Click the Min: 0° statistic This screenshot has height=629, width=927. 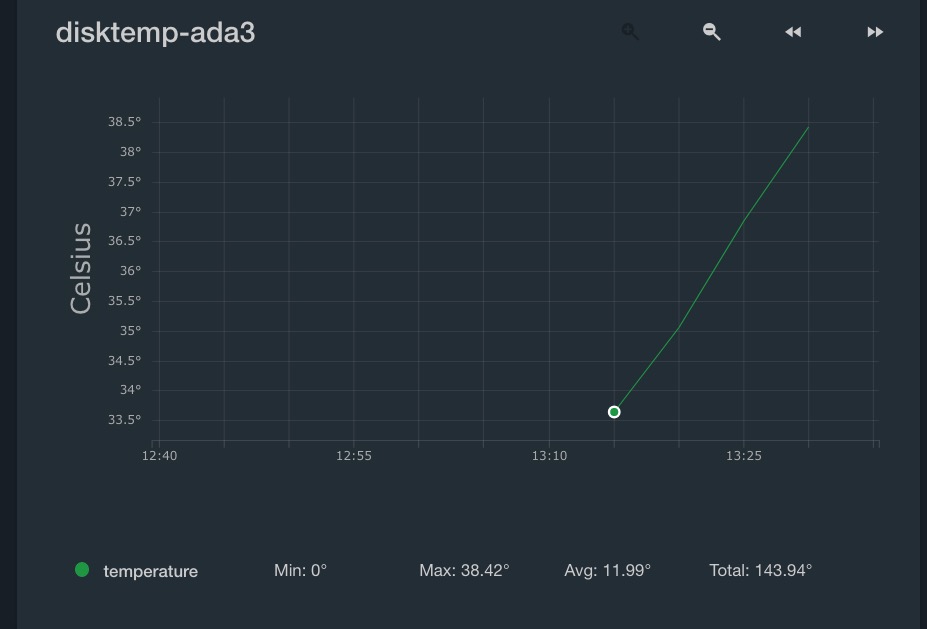[x=300, y=570]
